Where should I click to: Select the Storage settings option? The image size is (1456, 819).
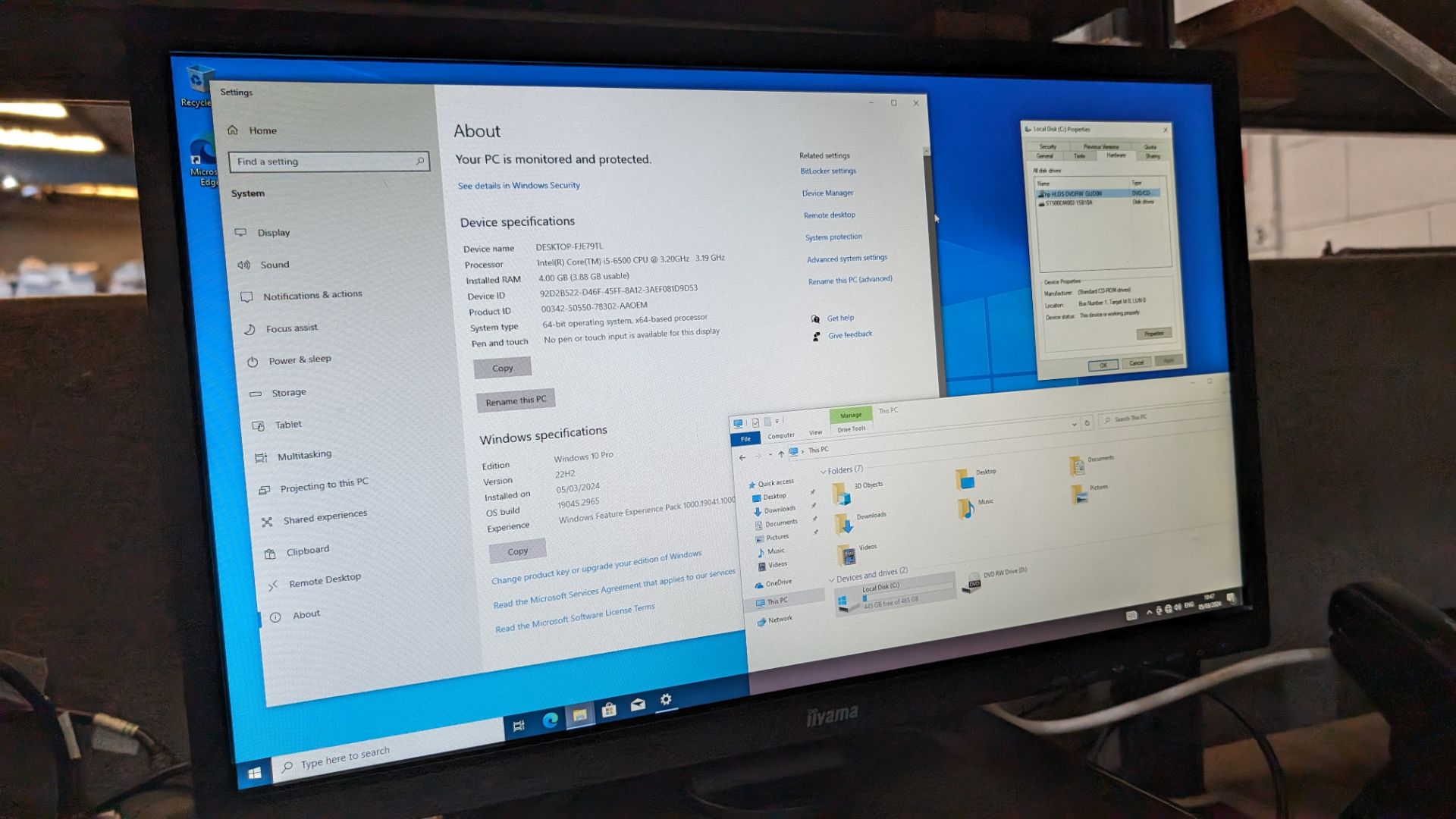290,390
